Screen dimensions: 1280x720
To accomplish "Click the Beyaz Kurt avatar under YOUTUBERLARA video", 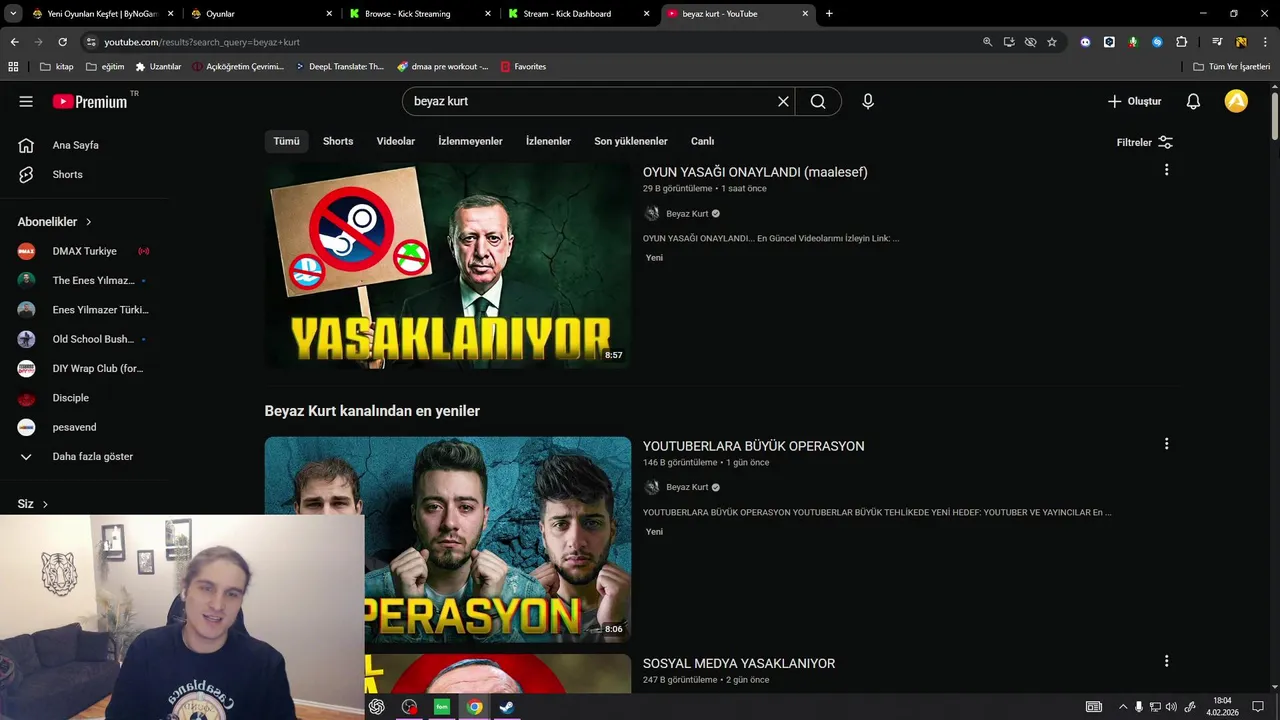I will 652,487.
